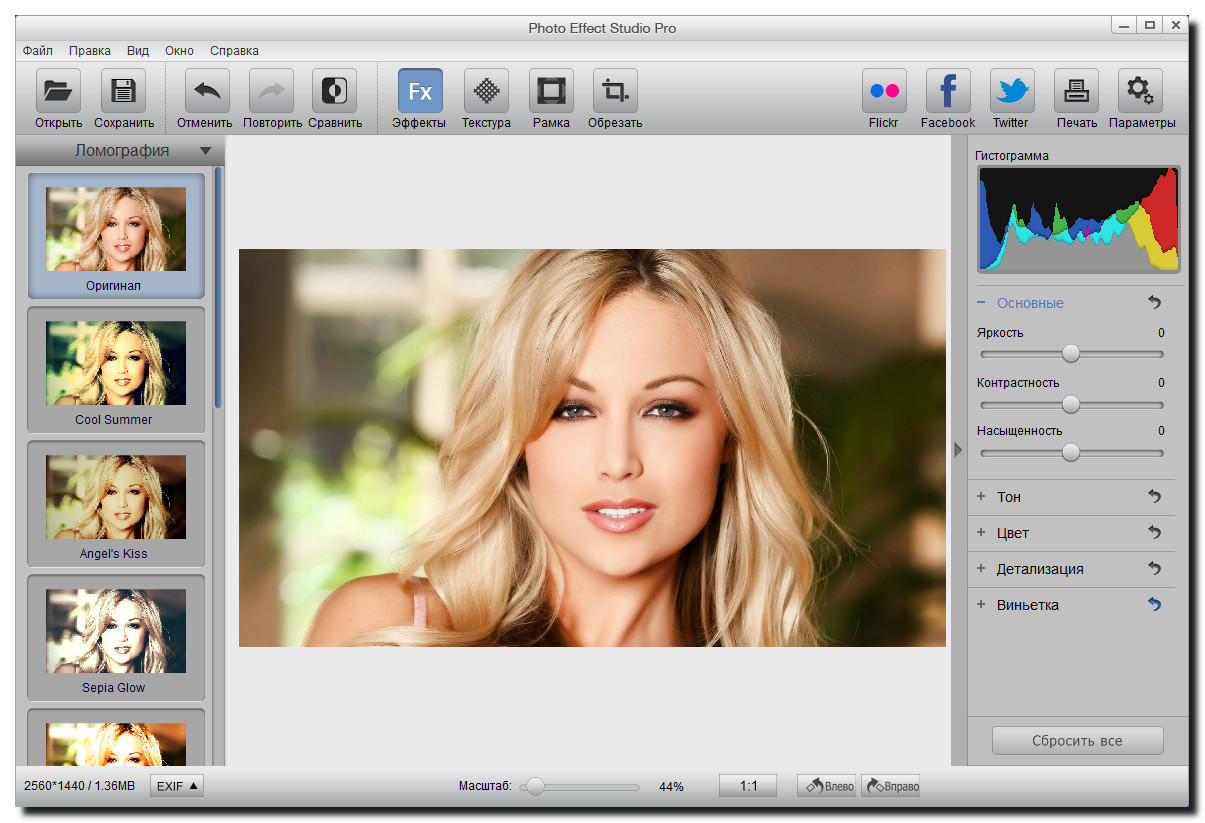Adjust the Контрастность slider
Image resolution: width=1205 pixels, height=823 pixels.
[1071, 404]
